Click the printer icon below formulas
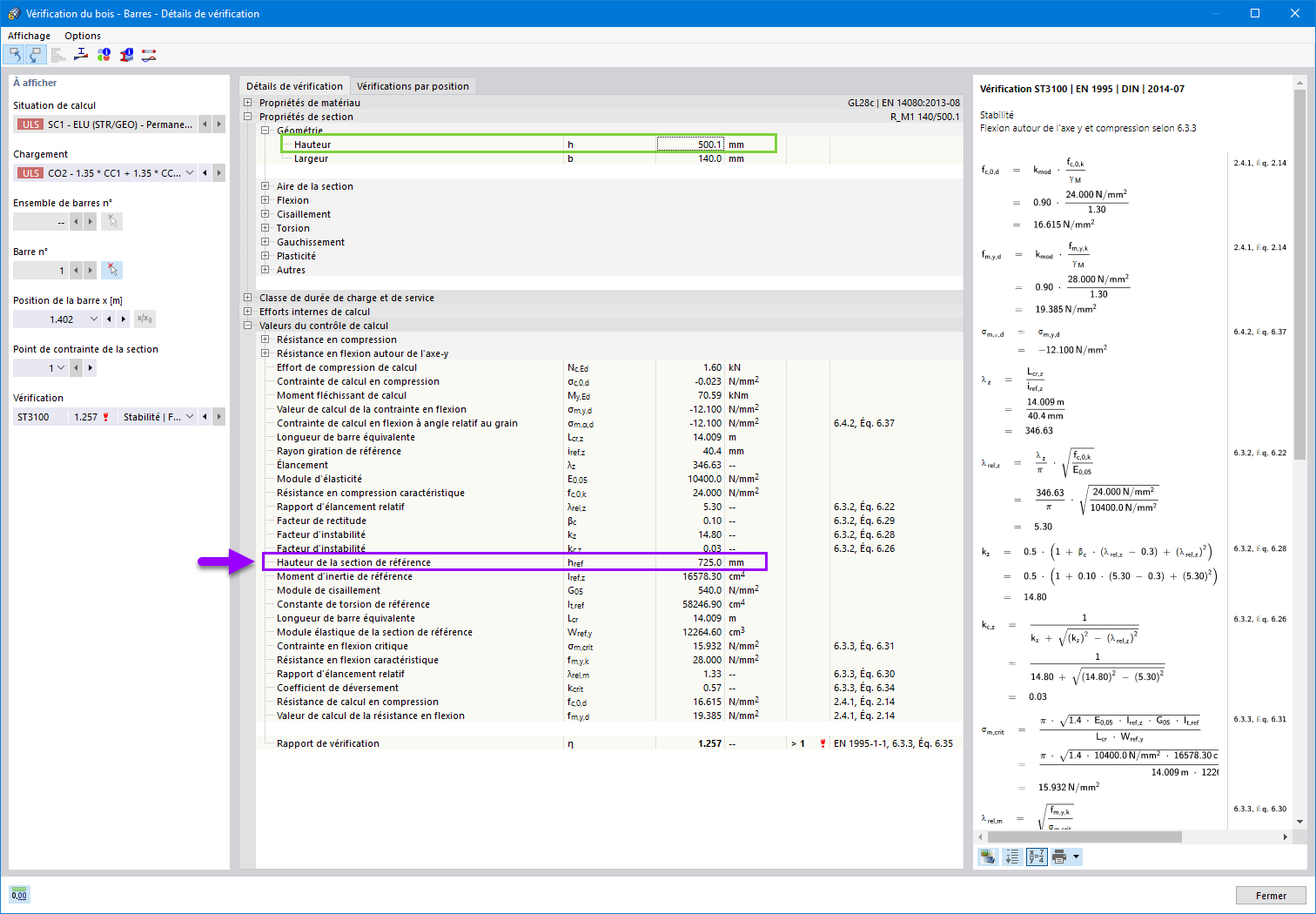This screenshot has height=914, width=1316. (x=1059, y=857)
